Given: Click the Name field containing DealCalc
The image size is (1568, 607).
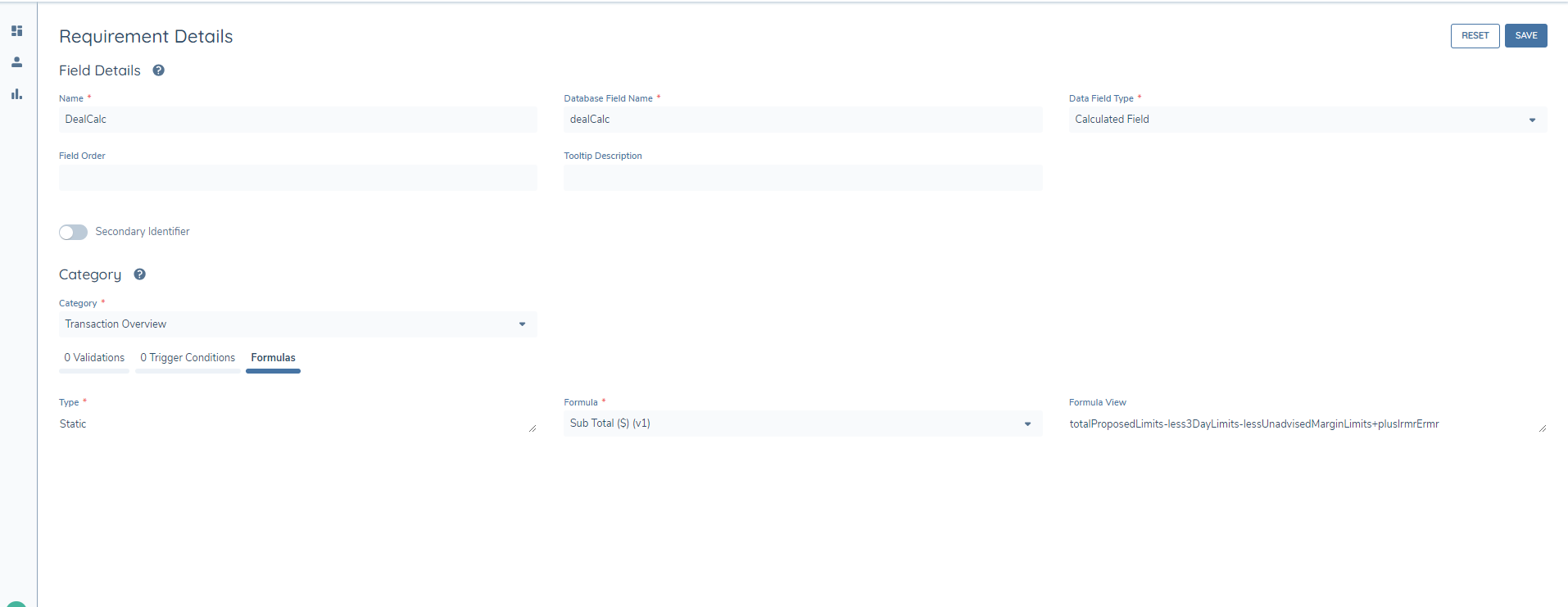Looking at the screenshot, I should point(297,120).
